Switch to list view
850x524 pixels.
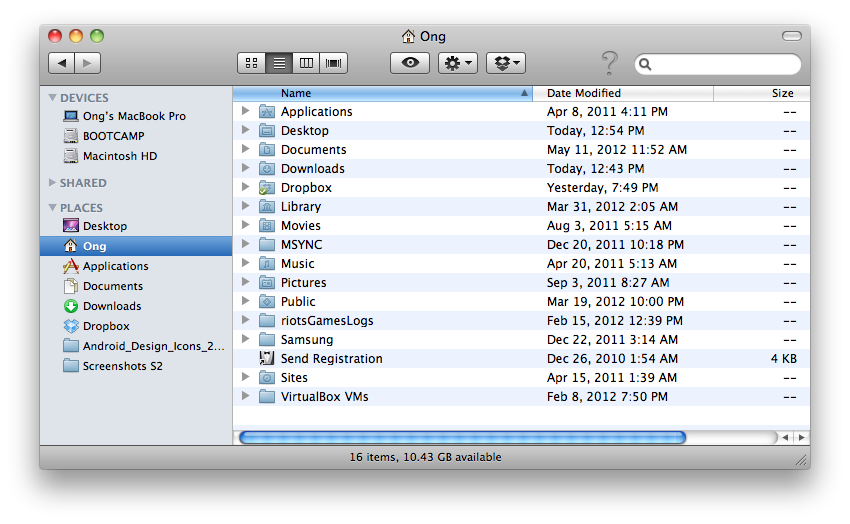[x=279, y=63]
